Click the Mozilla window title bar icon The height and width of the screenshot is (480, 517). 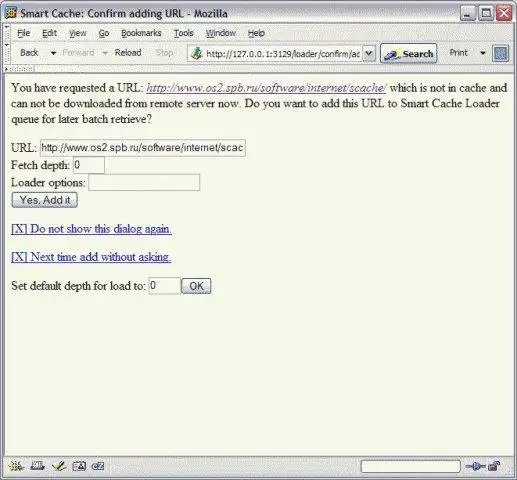(11, 13)
